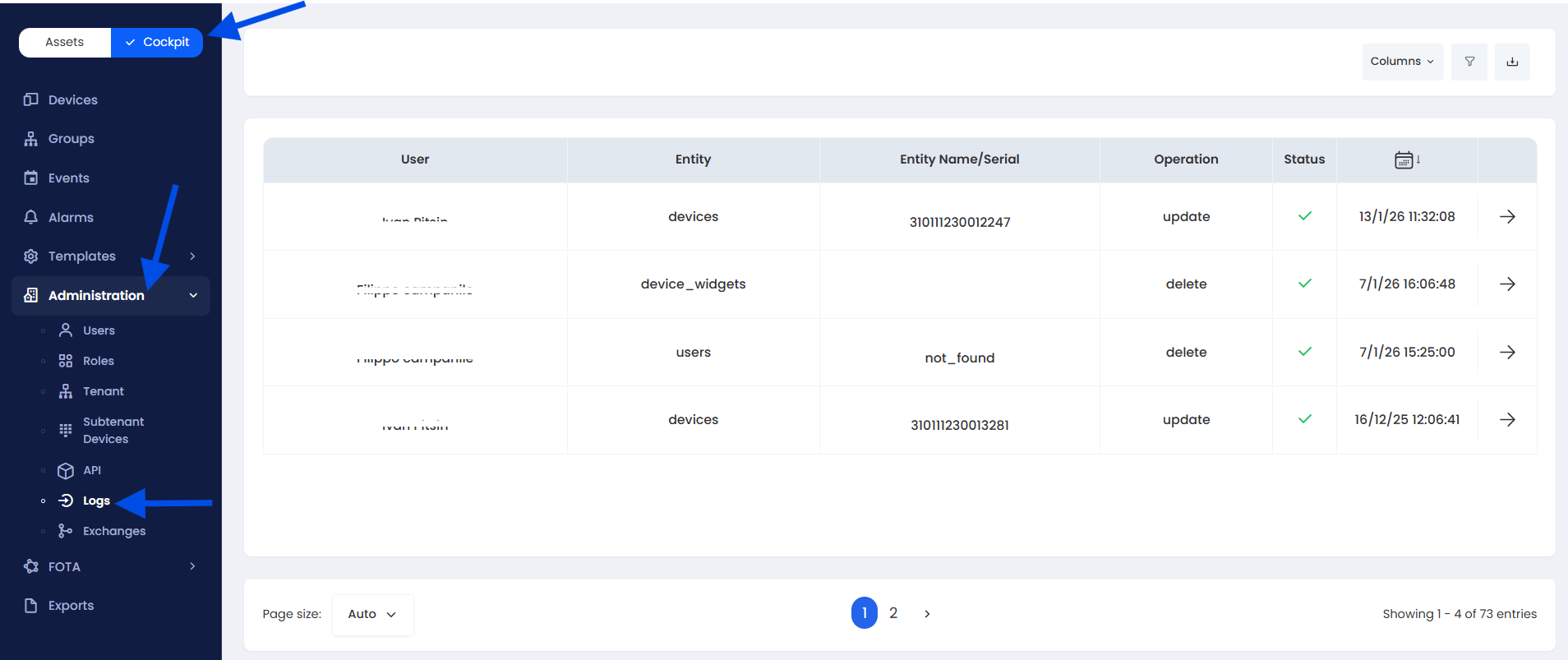Open details arrow for the 13/1/26 11:32:08 log
The height and width of the screenshot is (660, 1568).
[1507, 217]
